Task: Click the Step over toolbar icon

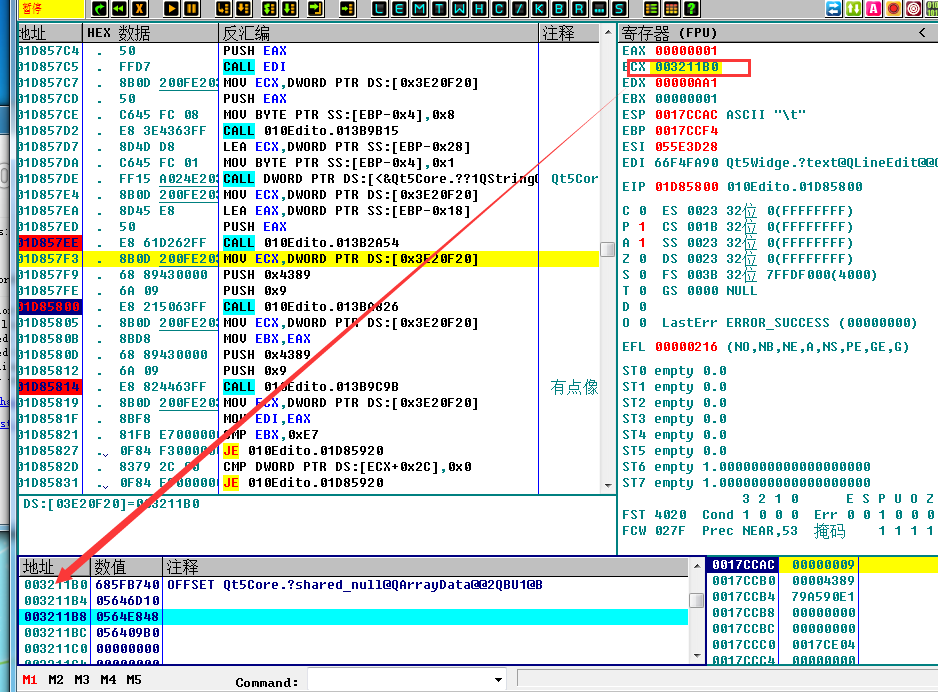Action: [x=243, y=8]
